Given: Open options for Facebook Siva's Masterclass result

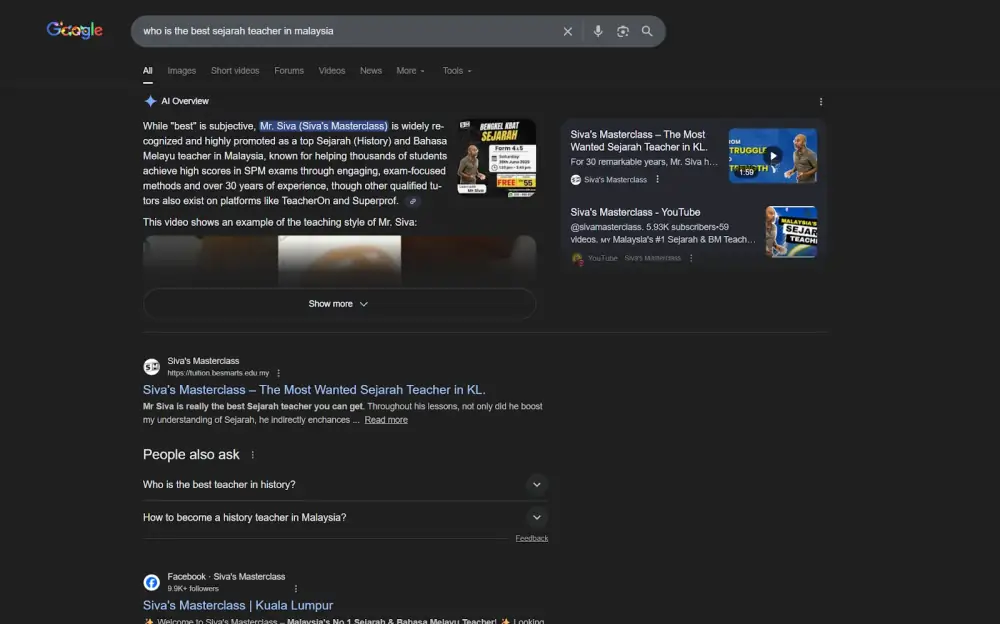Looking at the screenshot, I should click(295, 589).
